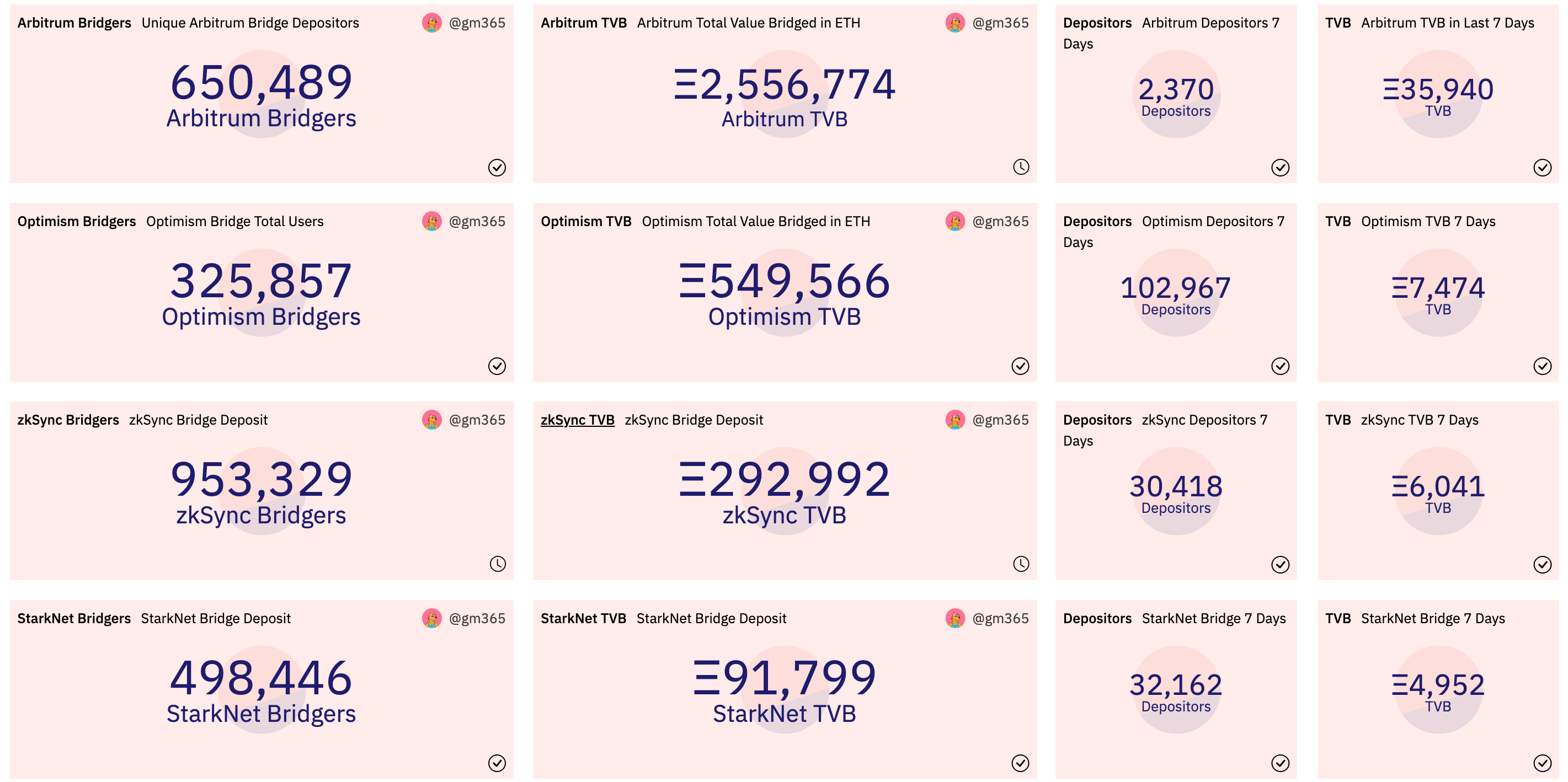The image size is (1568, 782).
Task: Click checkmark icon on Optimism TVB card
Action: pyautogui.click(x=1020, y=366)
